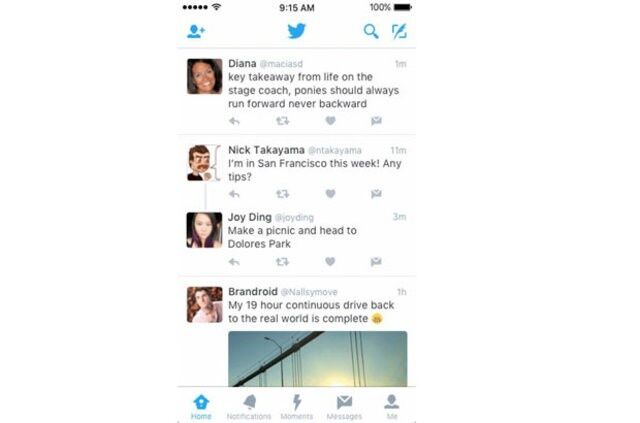Open the search magnifier icon
640x423 pixels.
(x=371, y=31)
